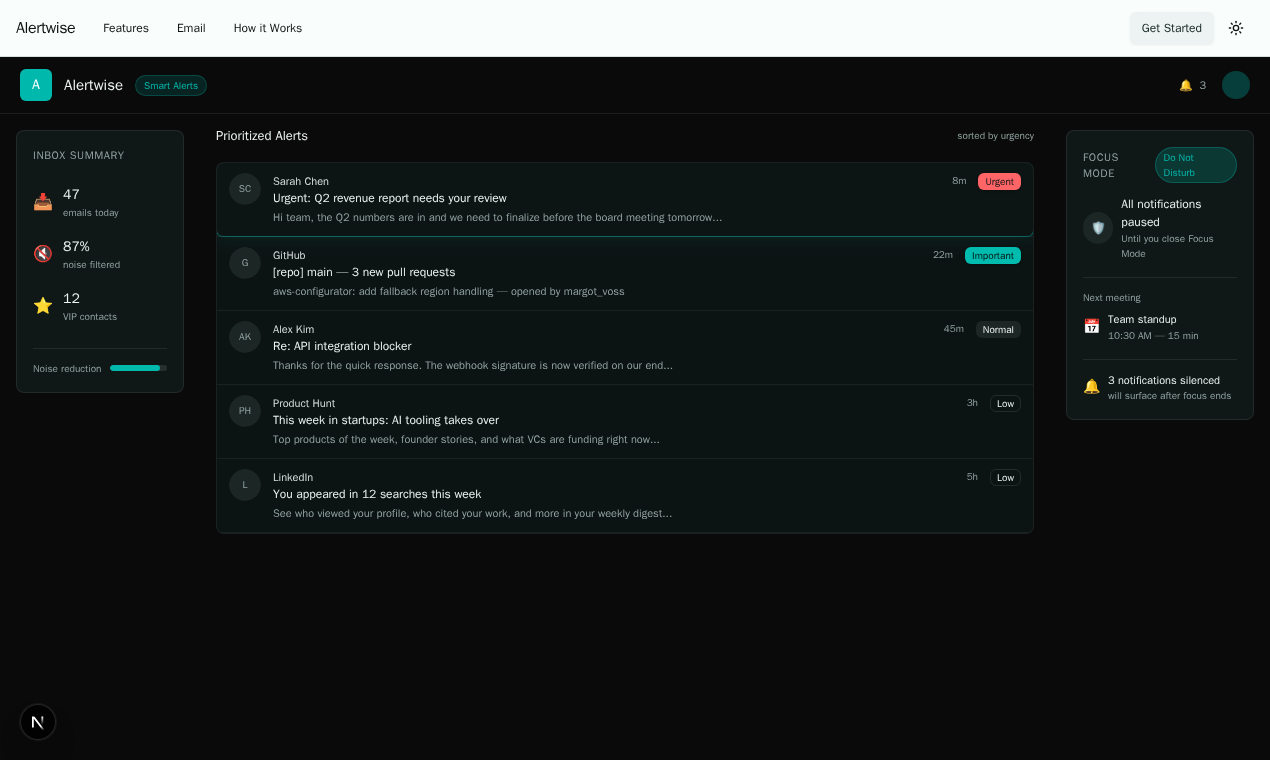Click the bell icon beside notifications silenced
The height and width of the screenshot is (760, 1270).
pyautogui.click(x=1092, y=387)
